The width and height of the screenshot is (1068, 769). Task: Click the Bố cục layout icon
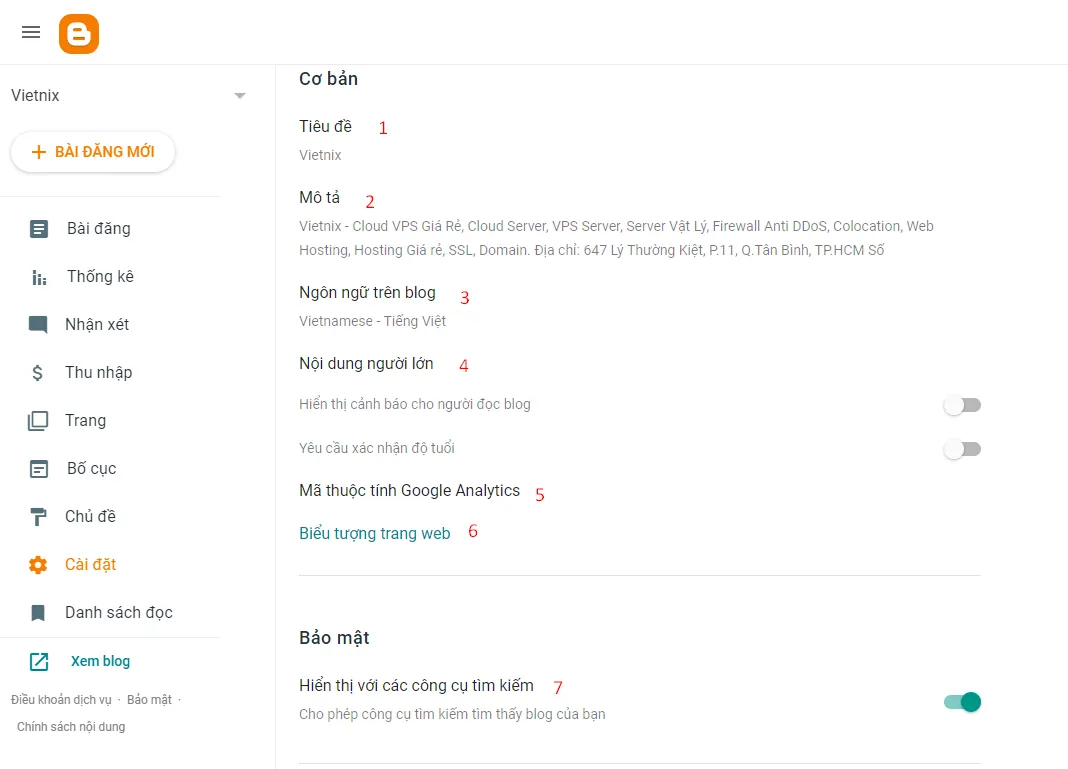pos(39,469)
